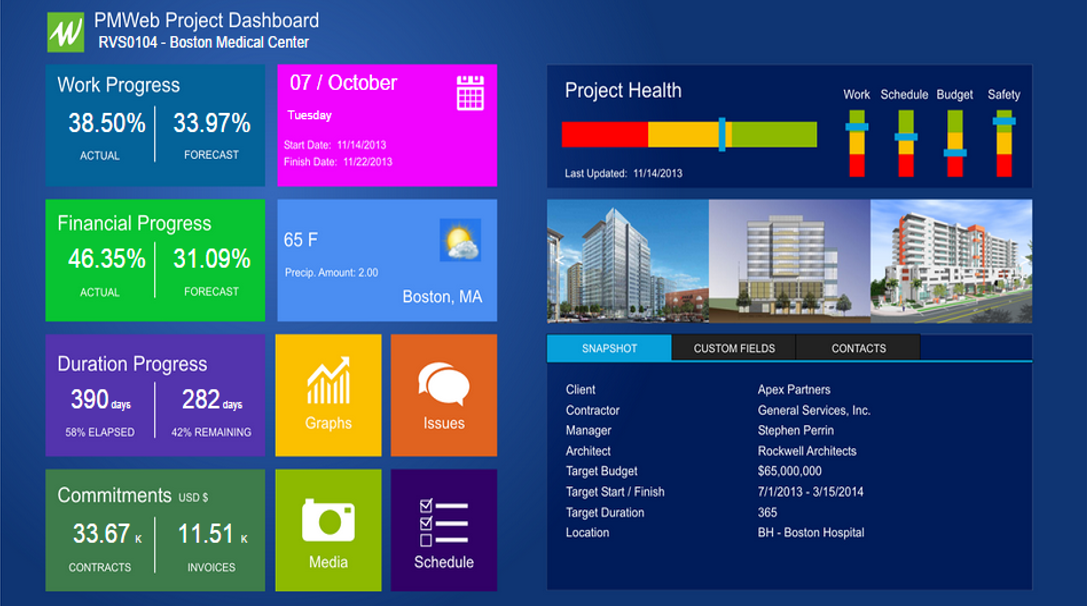Click the PMWeb green logo icon

point(66,32)
